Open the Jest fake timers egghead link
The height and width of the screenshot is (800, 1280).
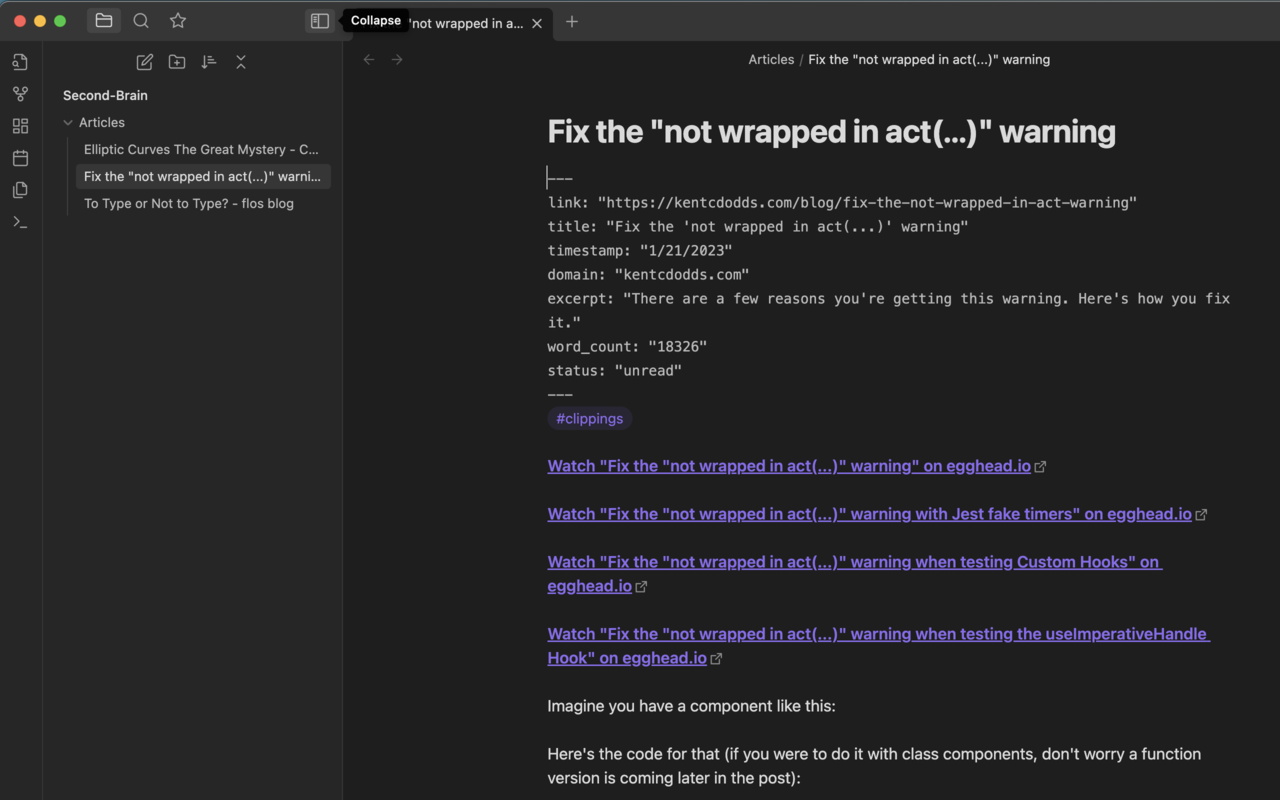coord(869,514)
